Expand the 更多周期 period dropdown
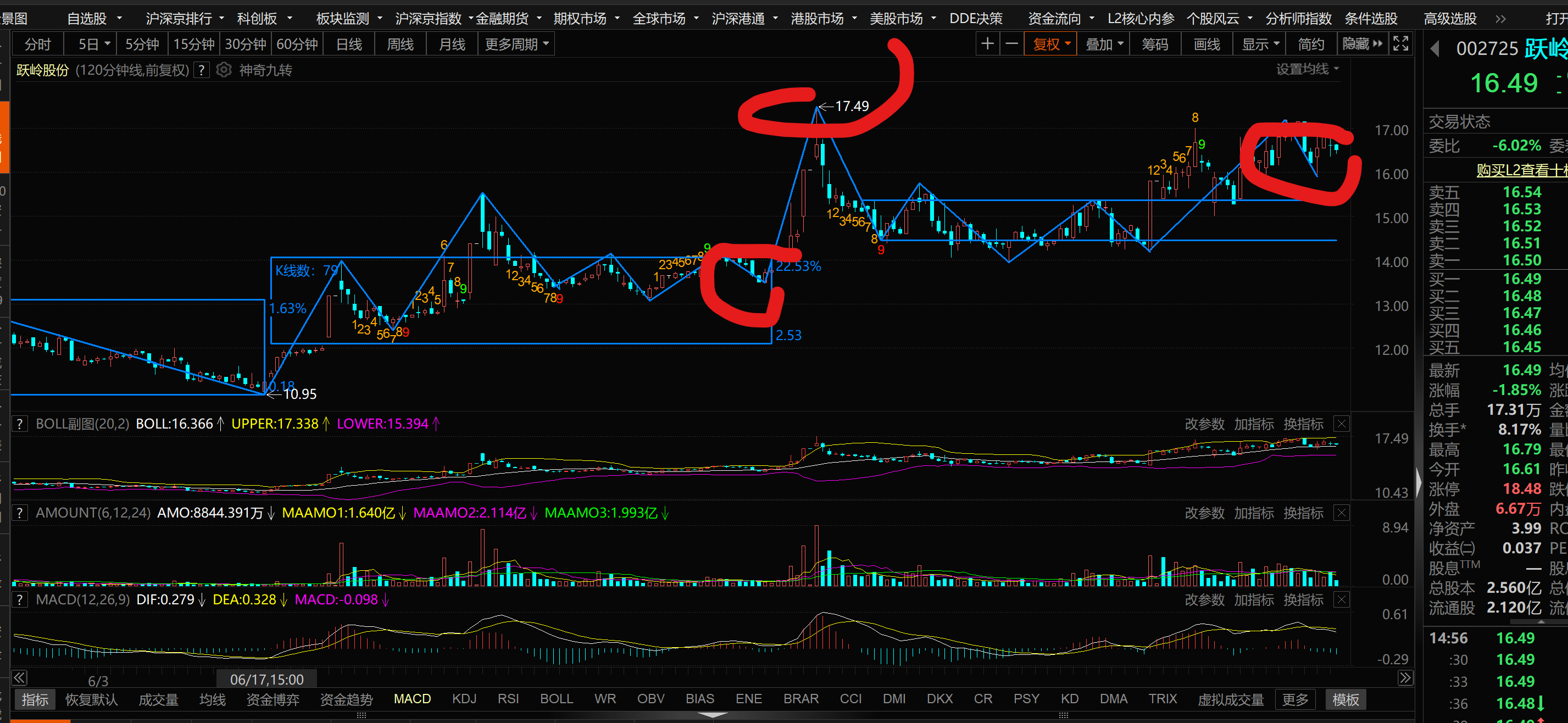This screenshot has width=1568, height=723. pyautogui.click(x=516, y=44)
